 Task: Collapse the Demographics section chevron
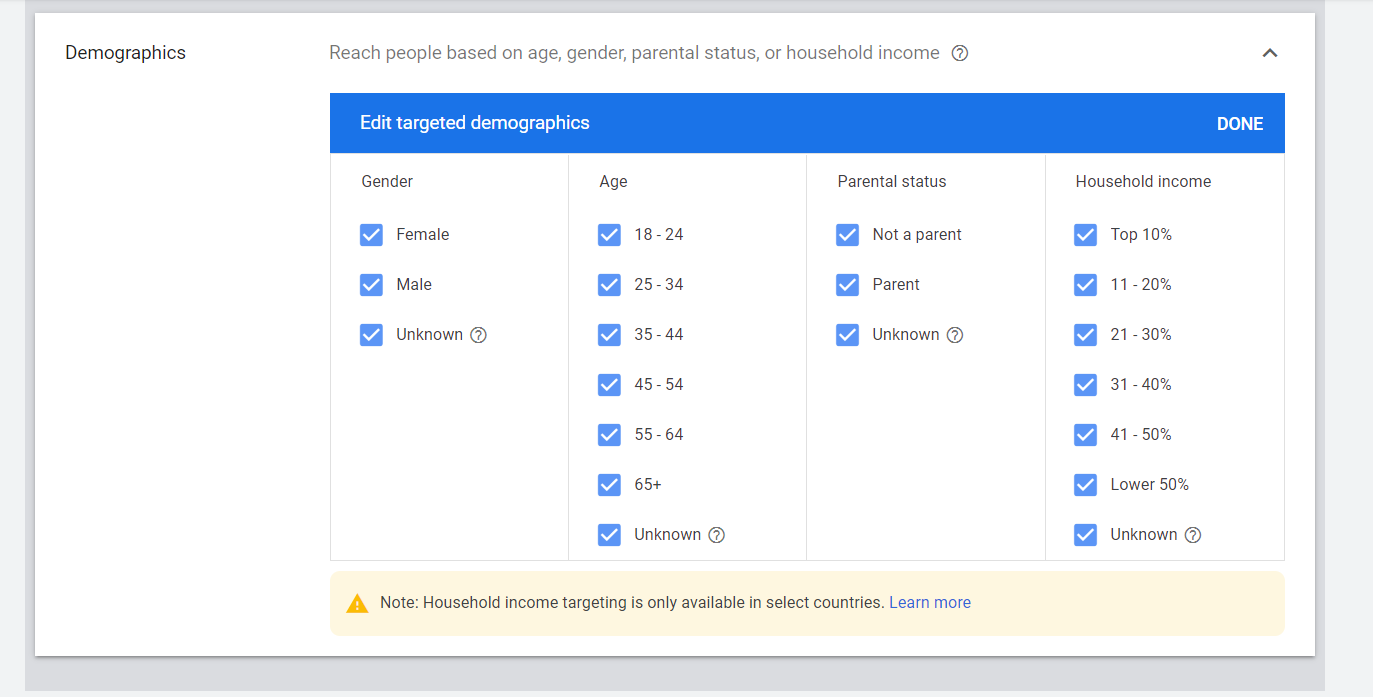[1270, 53]
